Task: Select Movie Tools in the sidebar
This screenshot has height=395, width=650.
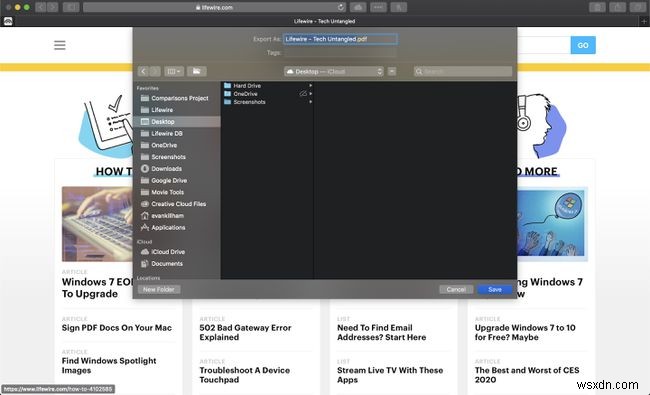Action: (177, 192)
